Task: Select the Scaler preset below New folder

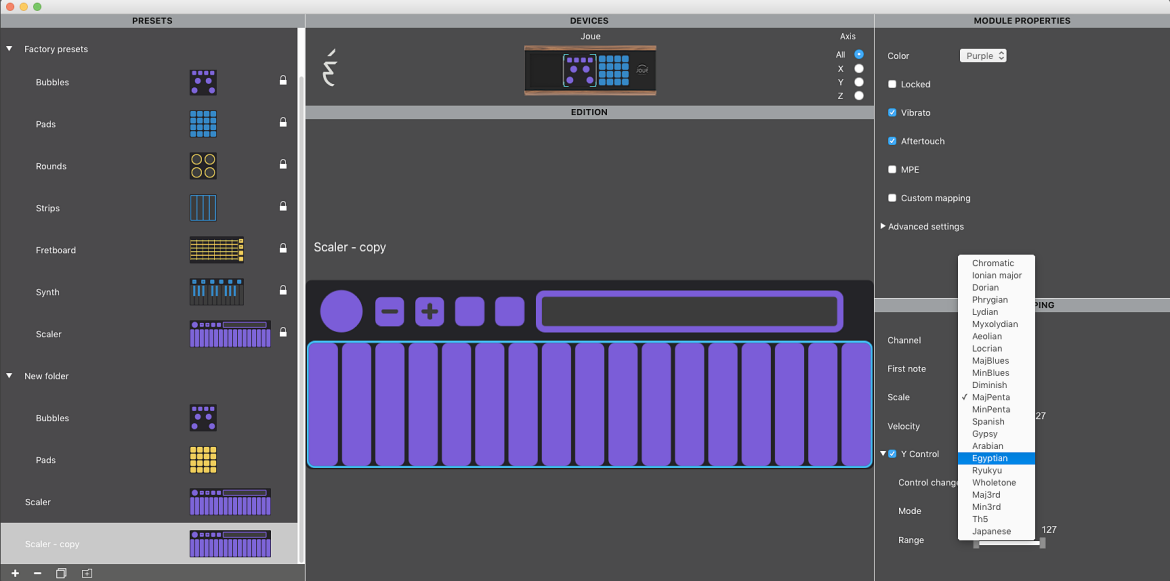Action: pos(149,502)
